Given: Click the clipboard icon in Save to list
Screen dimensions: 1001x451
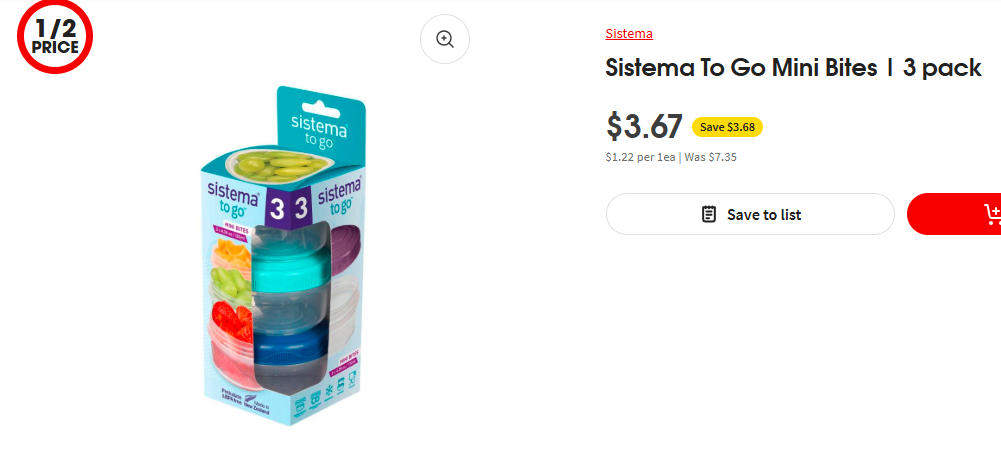Looking at the screenshot, I should click(709, 214).
